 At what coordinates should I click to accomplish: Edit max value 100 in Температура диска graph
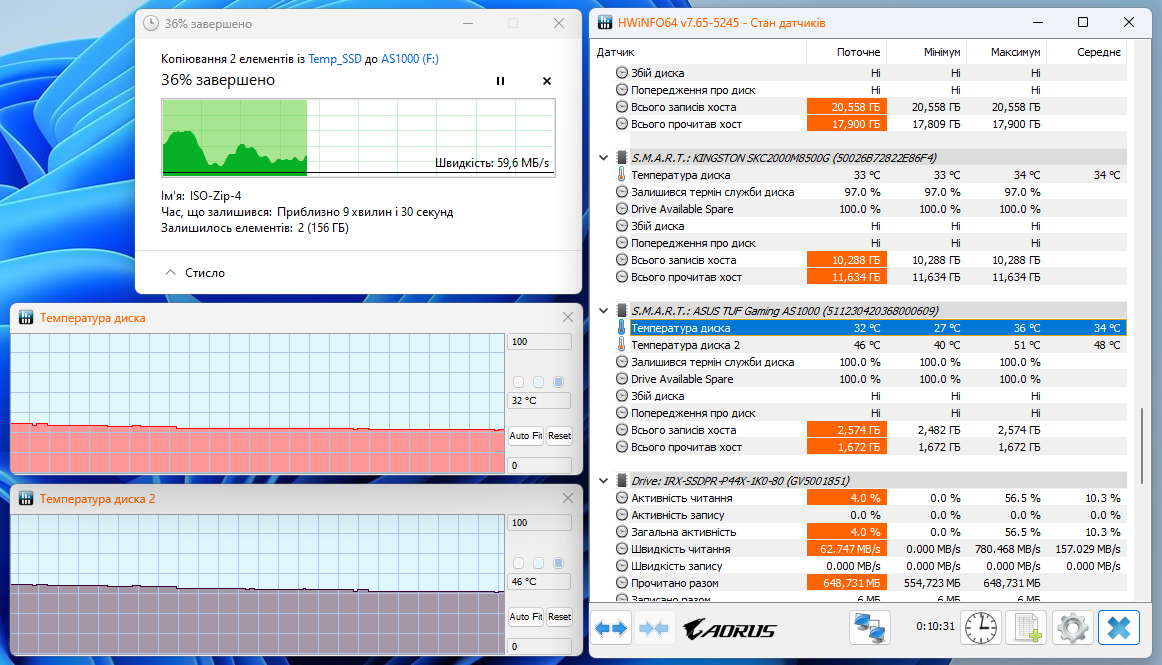(540, 342)
